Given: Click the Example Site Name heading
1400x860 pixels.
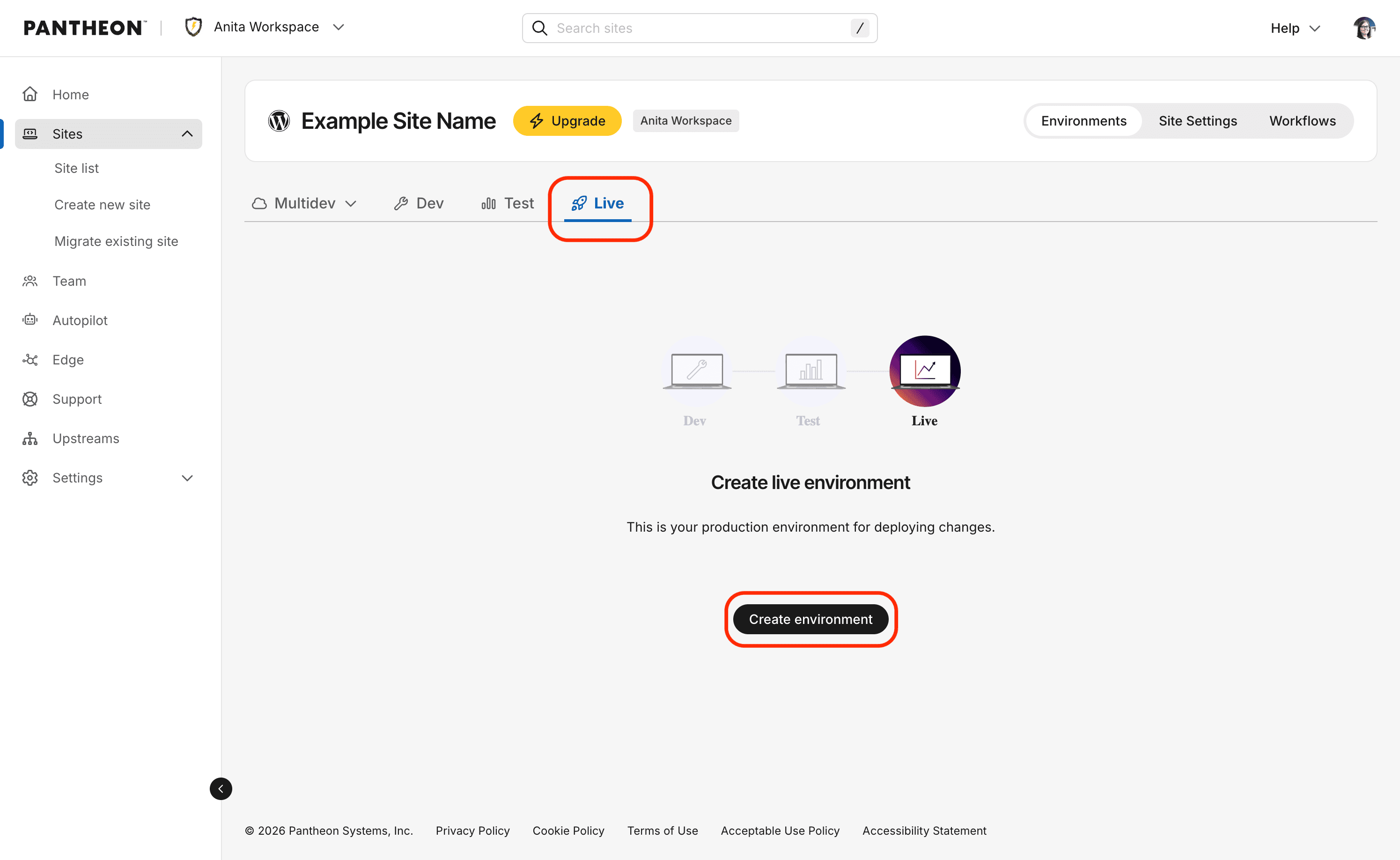Looking at the screenshot, I should [x=398, y=120].
